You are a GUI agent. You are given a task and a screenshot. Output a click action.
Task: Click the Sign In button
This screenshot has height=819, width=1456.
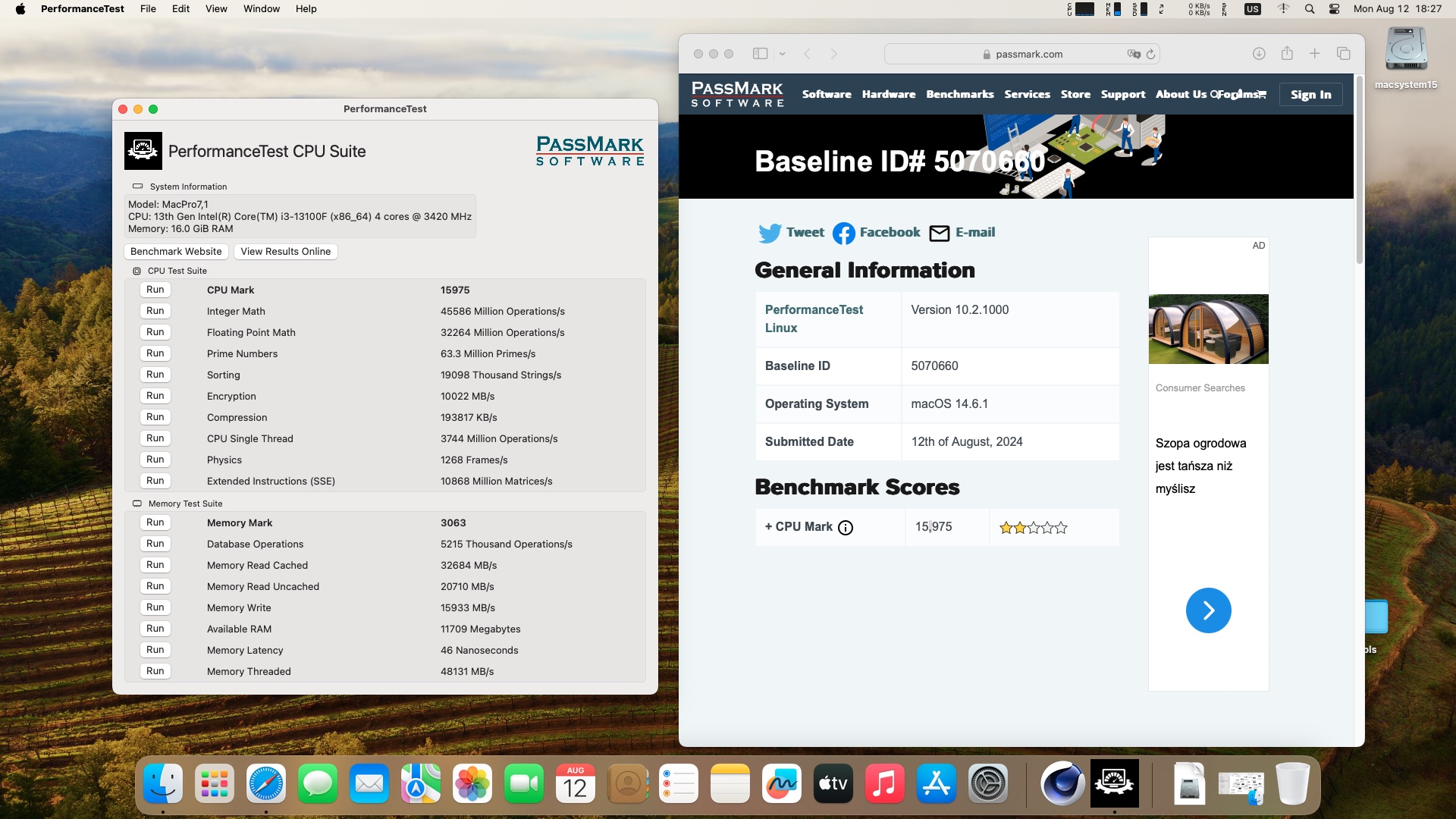coord(1310,95)
